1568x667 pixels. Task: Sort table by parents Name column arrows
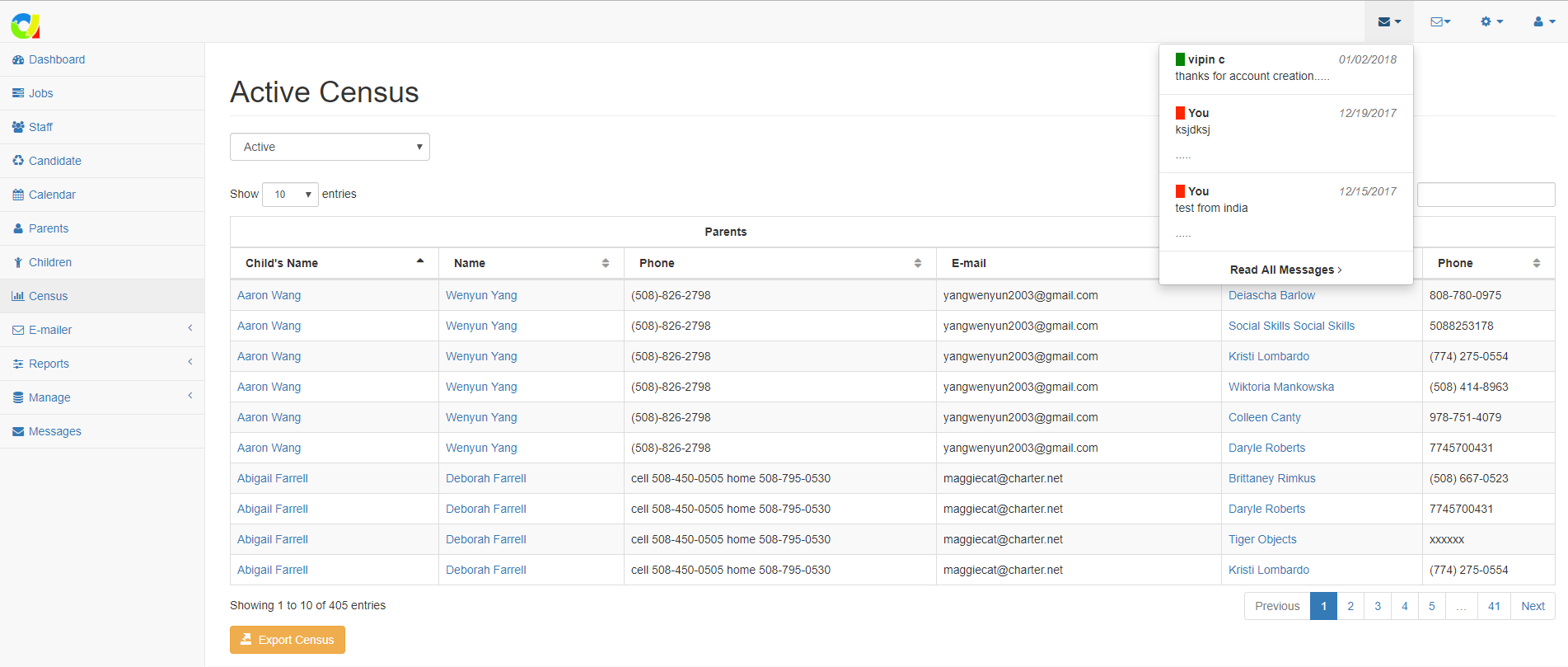pos(606,263)
